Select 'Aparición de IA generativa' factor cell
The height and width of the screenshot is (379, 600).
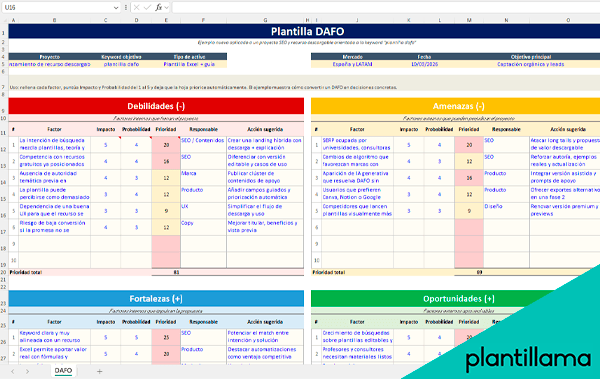point(357,178)
